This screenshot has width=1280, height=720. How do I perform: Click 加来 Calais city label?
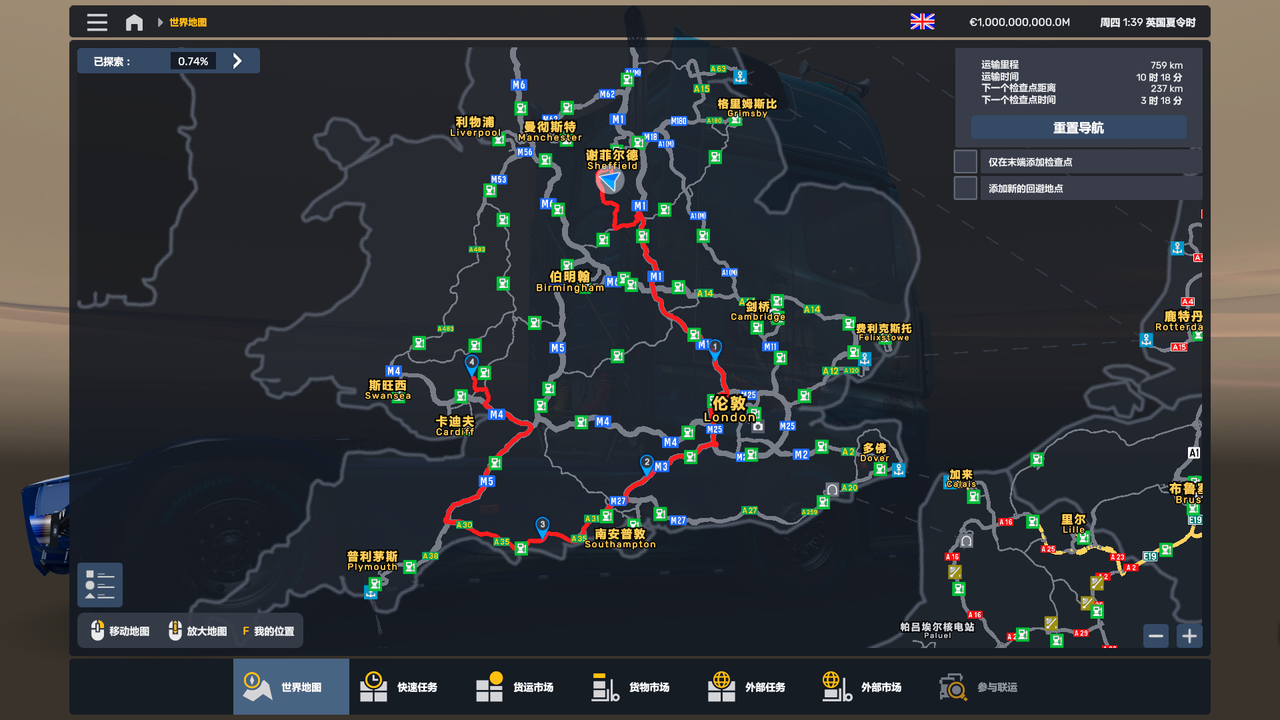coord(962,480)
